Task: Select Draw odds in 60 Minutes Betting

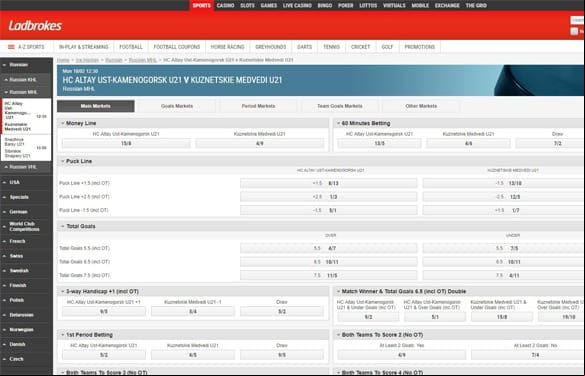Action: pos(550,143)
